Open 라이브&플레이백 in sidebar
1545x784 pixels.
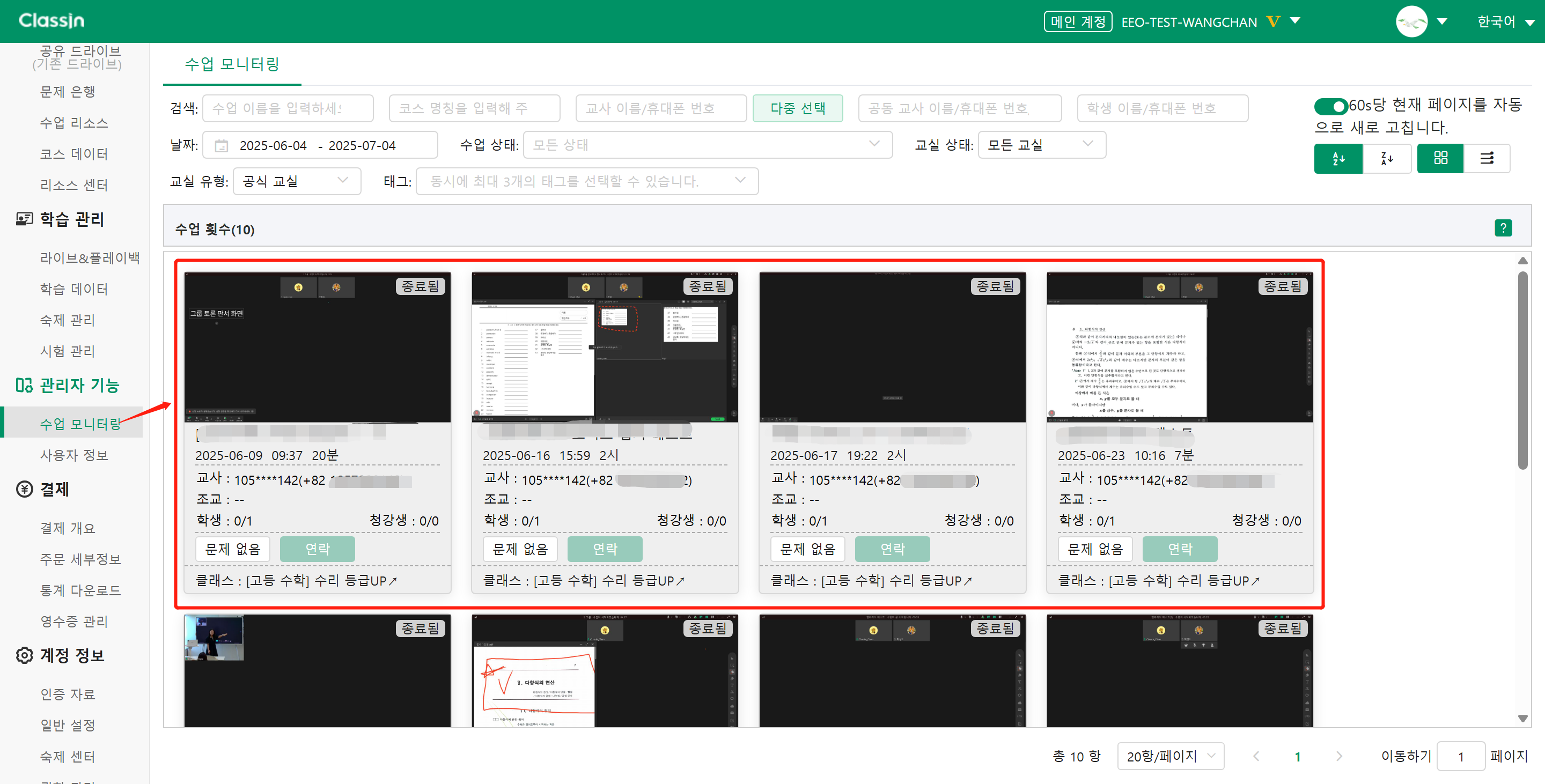90,258
